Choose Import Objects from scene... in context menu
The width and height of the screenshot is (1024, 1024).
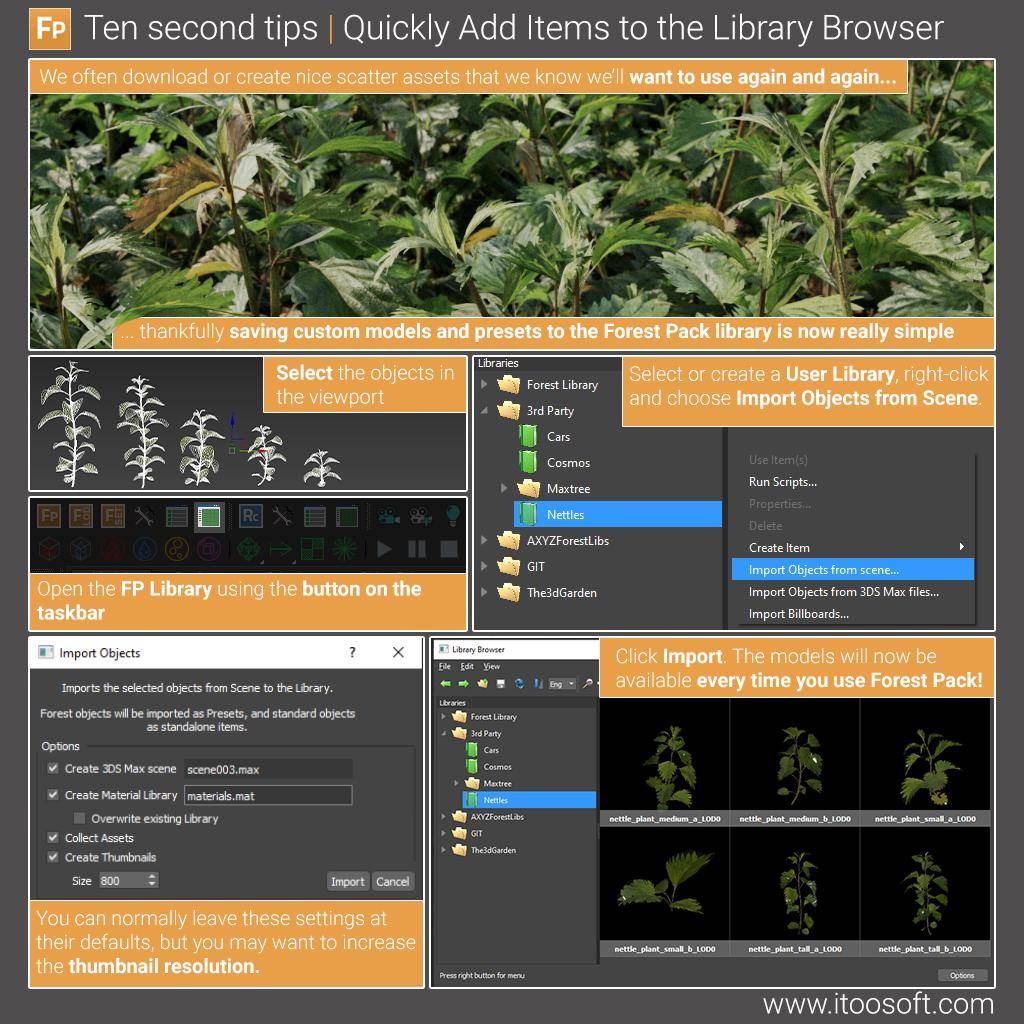point(852,569)
